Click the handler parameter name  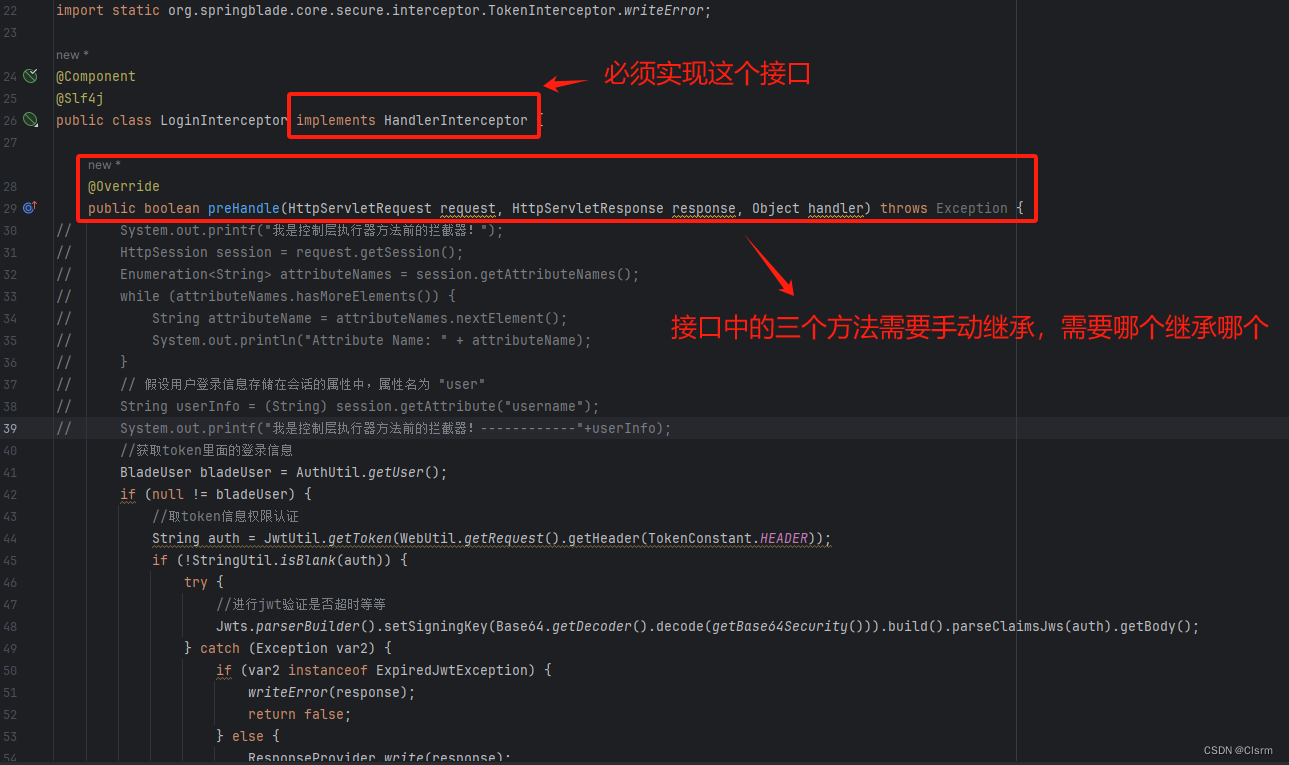pos(836,208)
